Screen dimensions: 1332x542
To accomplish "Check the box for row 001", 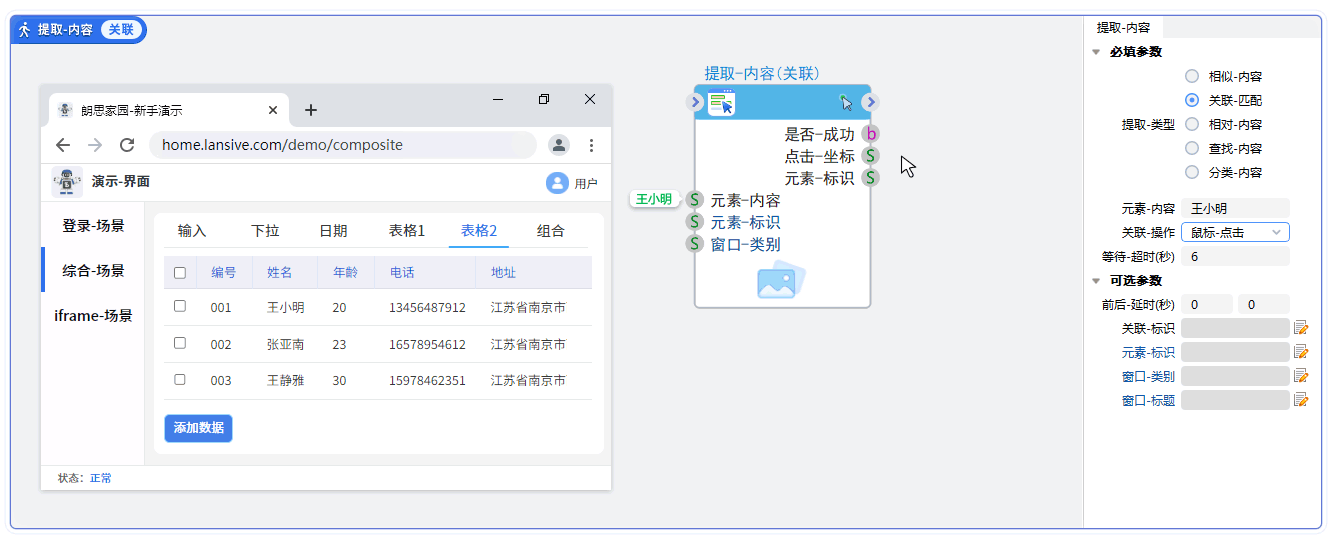I will pyautogui.click(x=180, y=306).
